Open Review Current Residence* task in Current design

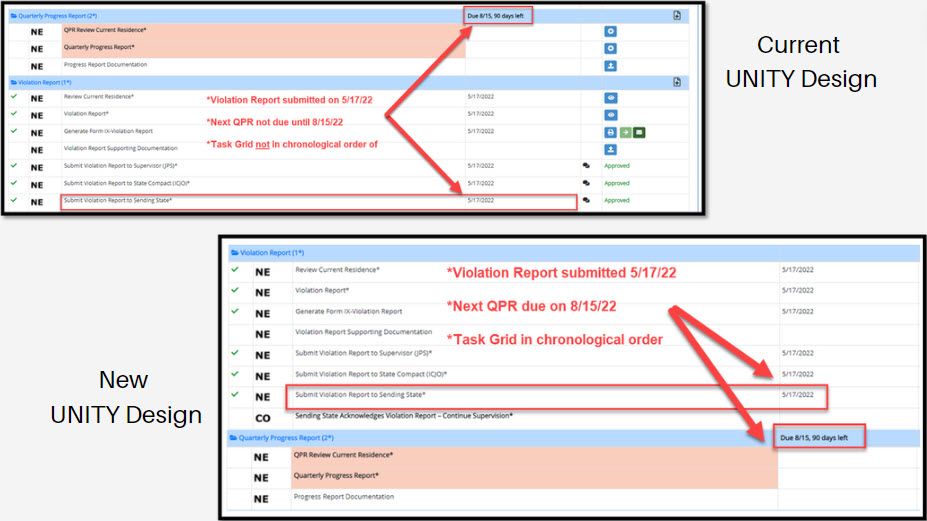click(x=99, y=96)
